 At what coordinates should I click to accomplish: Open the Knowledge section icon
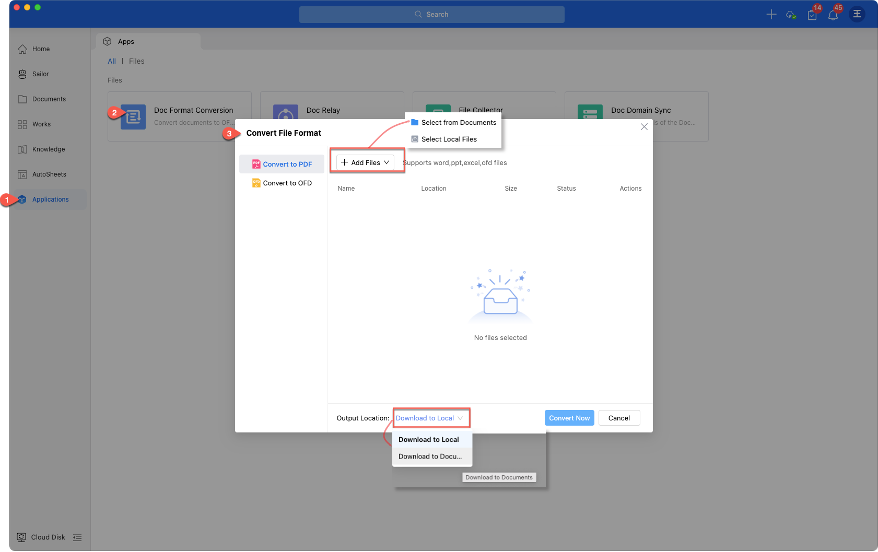point(22,149)
